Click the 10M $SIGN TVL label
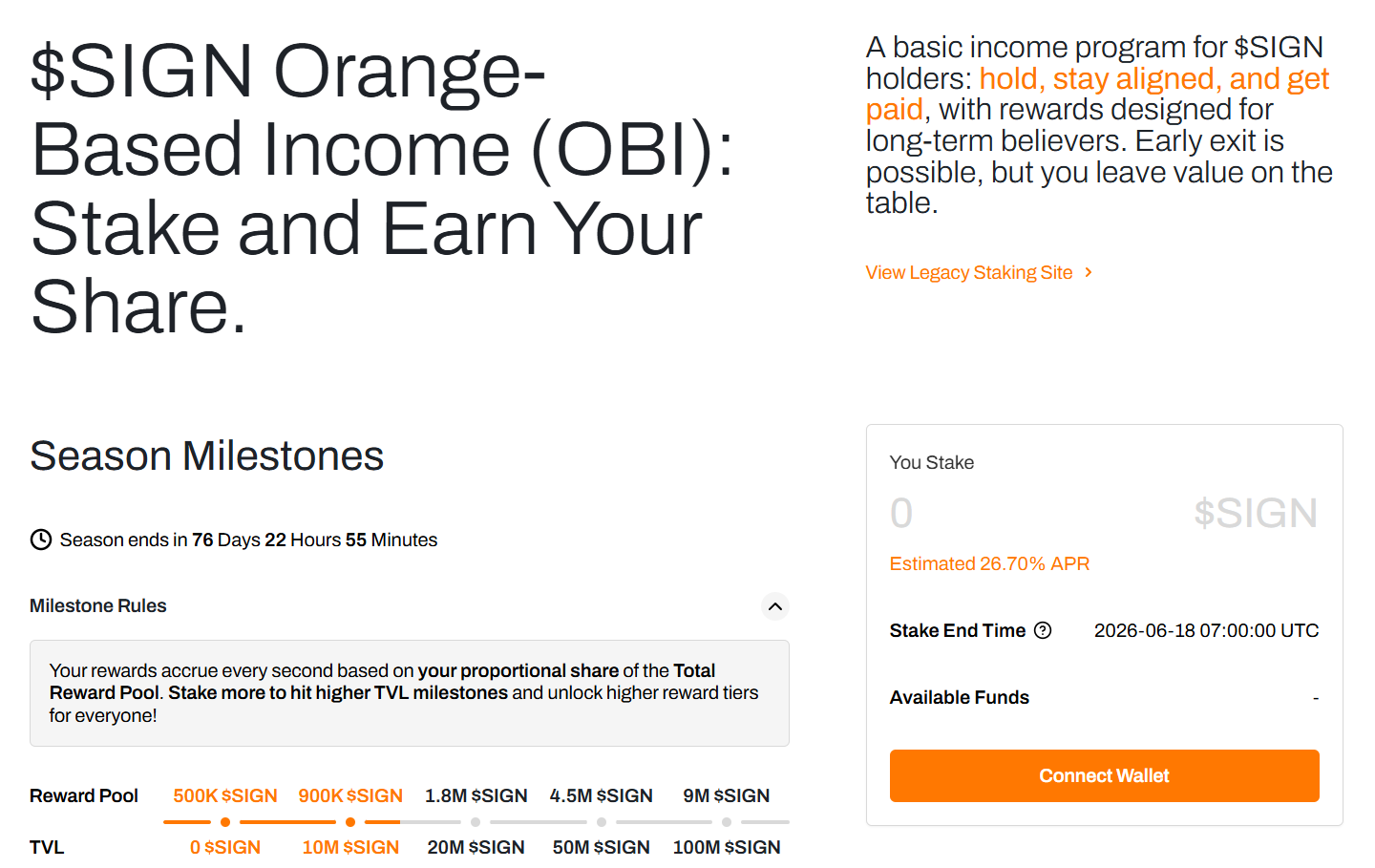Screen dimensions: 1375x868 350,847
